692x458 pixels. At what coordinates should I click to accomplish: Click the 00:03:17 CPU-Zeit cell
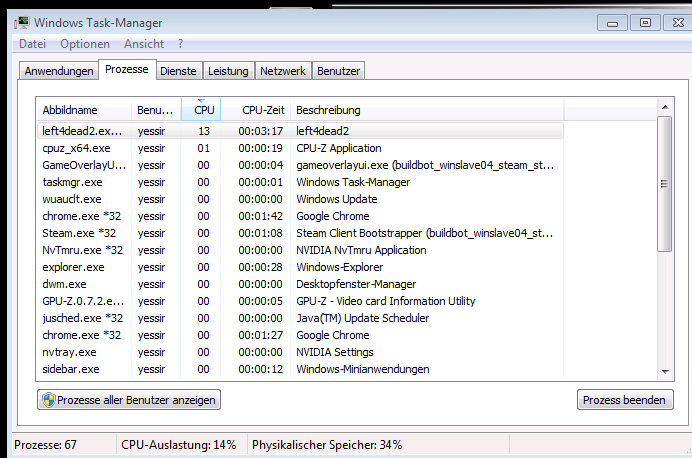pos(261,131)
